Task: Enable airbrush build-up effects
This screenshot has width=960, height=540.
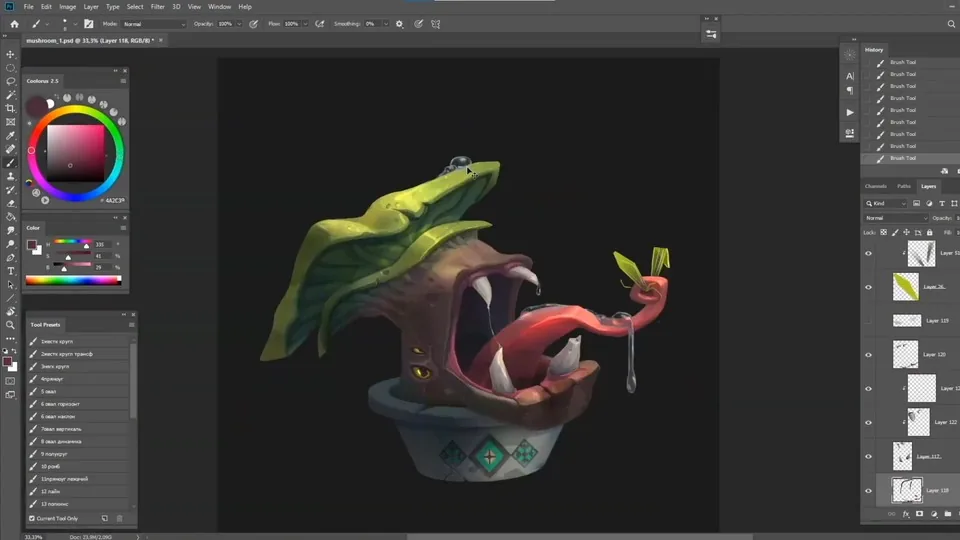Action: click(x=320, y=24)
